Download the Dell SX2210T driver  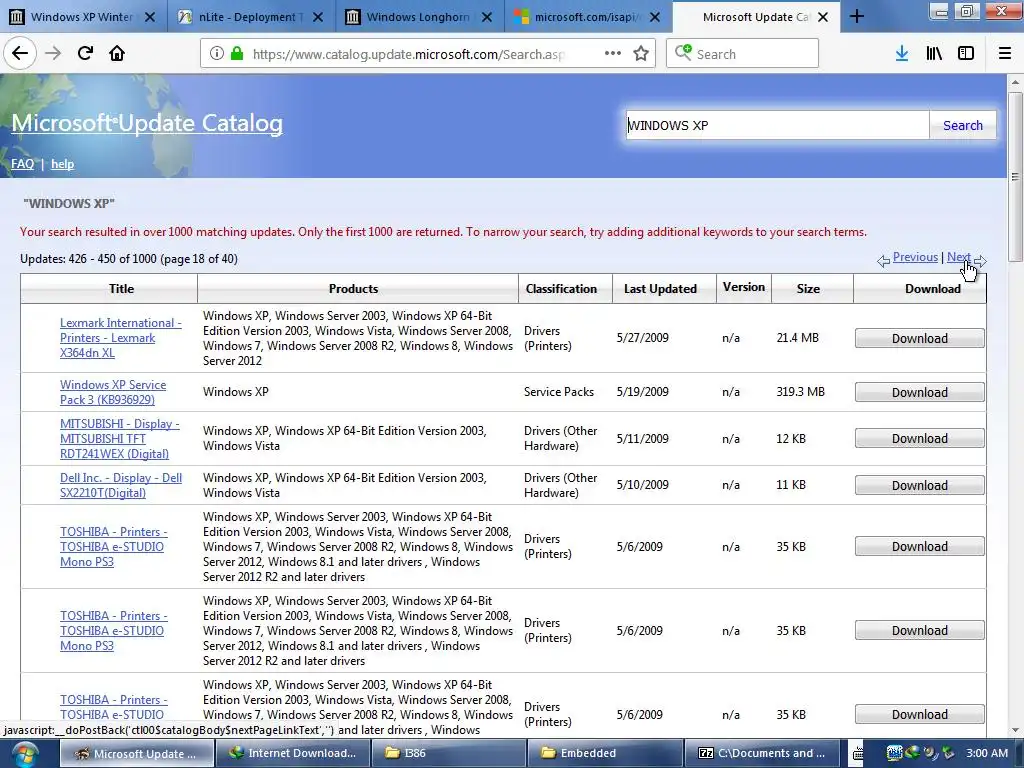click(x=920, y=486)
